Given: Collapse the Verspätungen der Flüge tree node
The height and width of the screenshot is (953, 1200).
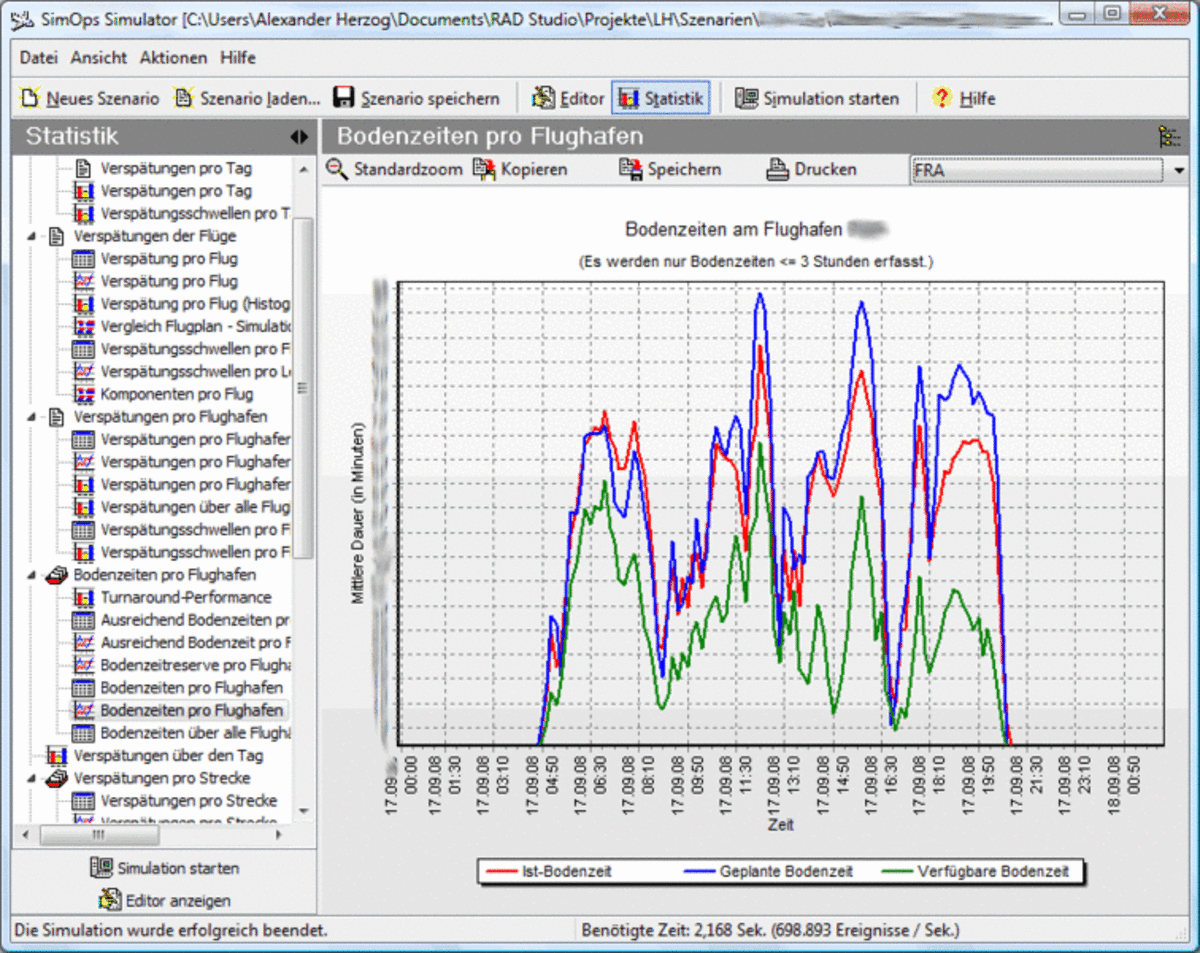Looking at the screenshot, I should click(32, 237).
